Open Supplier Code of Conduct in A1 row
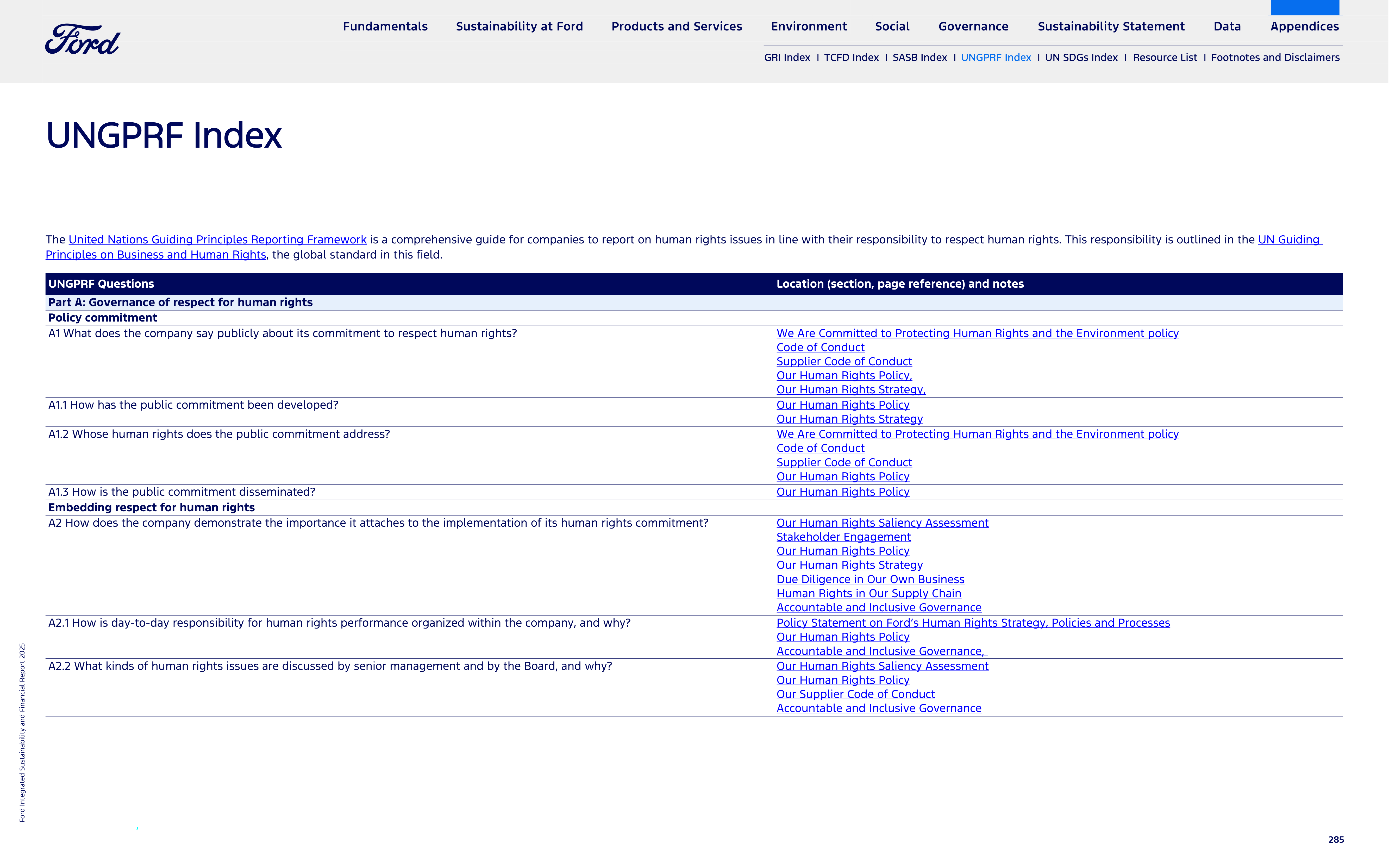Image resolution: width=1389 pixels, height=868 pixels. (844, 362)
